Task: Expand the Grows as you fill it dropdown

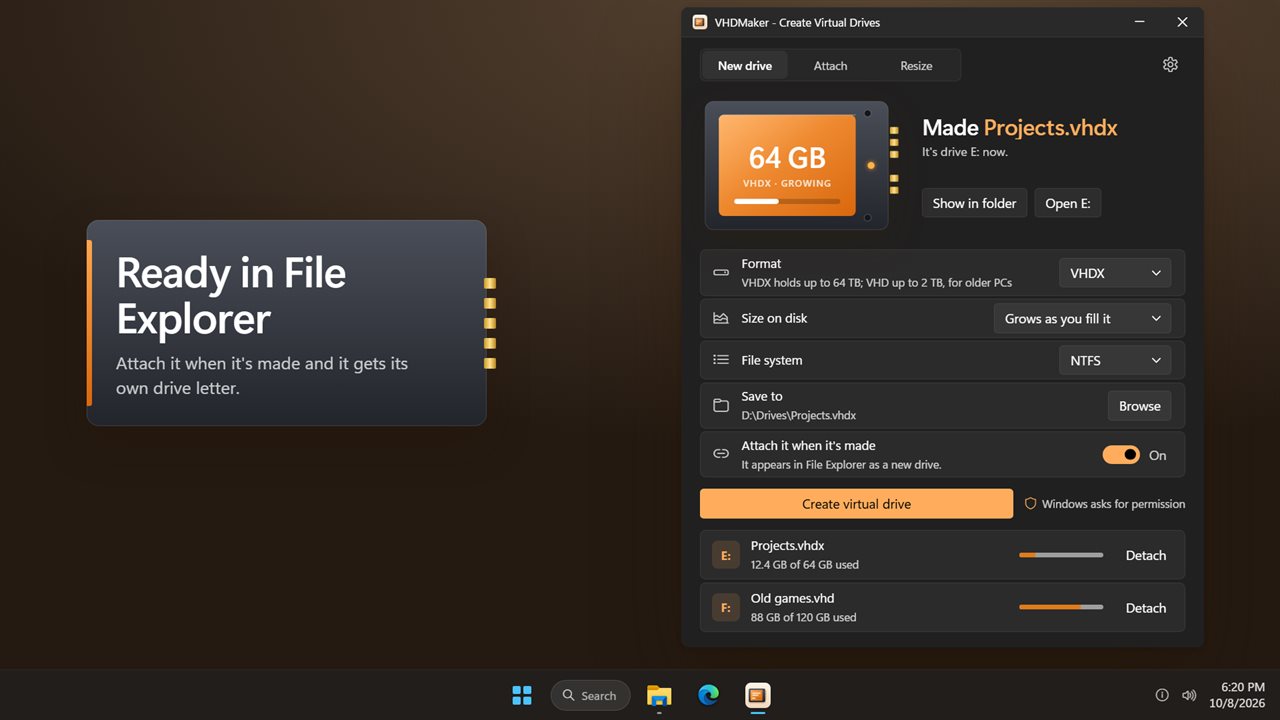Action: coord(1082,319)
